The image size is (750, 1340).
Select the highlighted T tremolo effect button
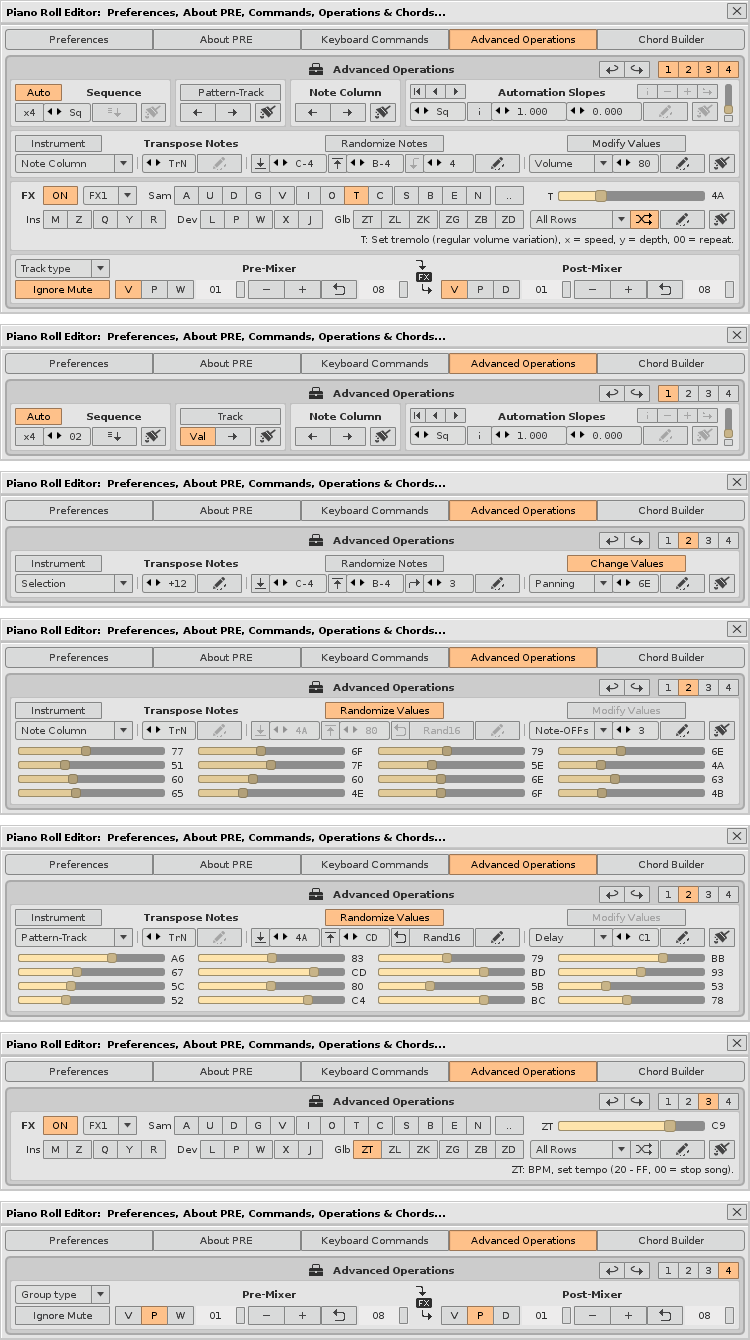click(355, 195)
